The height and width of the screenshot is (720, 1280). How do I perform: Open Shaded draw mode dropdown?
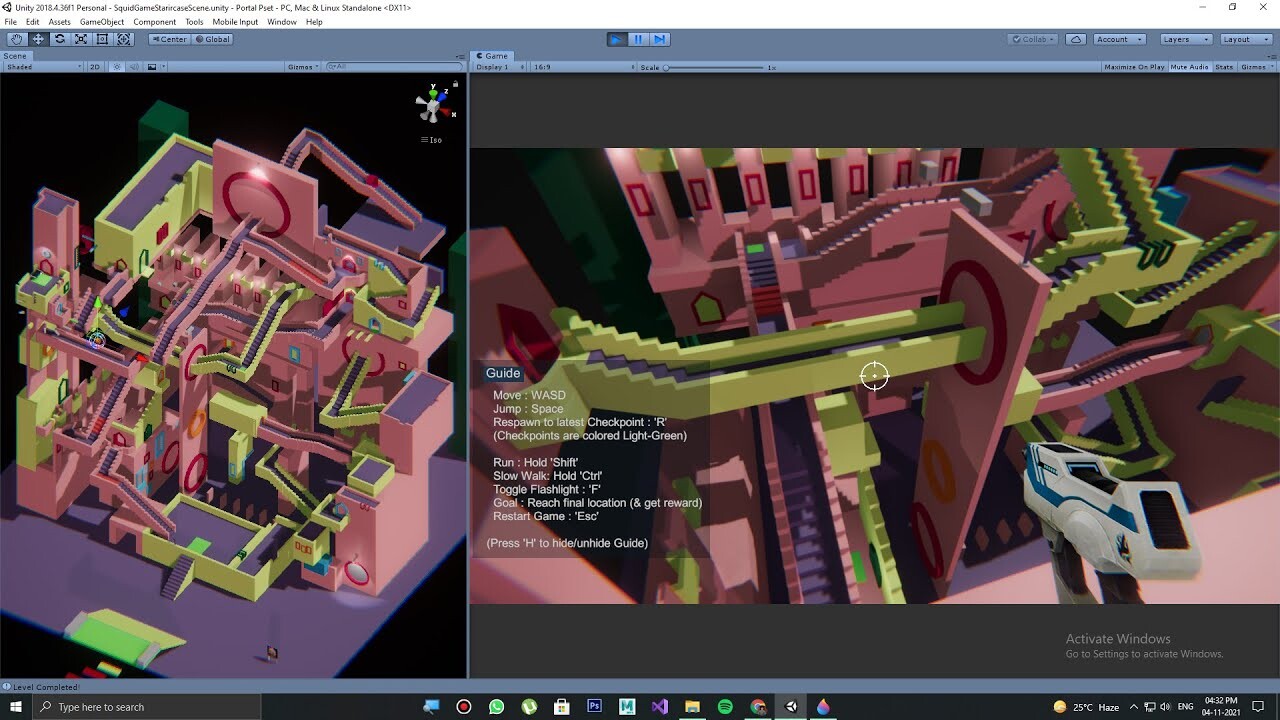42,67
